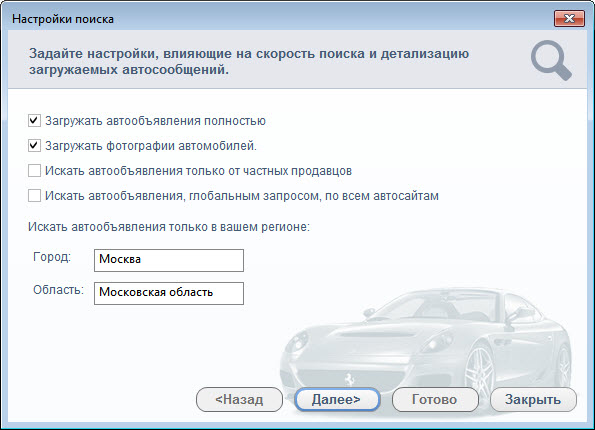Focus the Область field with Московская область
The image size is (595, 430).
[x=169, y=293]
